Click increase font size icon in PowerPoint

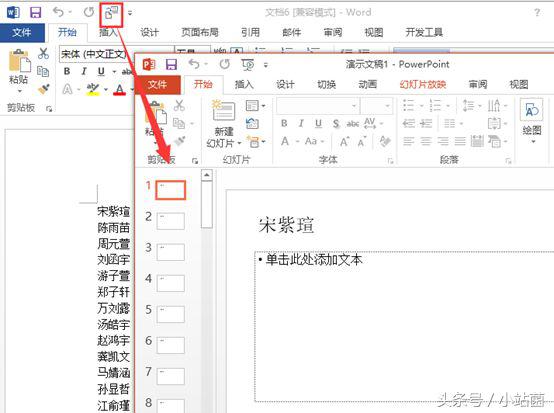[345, 142]
